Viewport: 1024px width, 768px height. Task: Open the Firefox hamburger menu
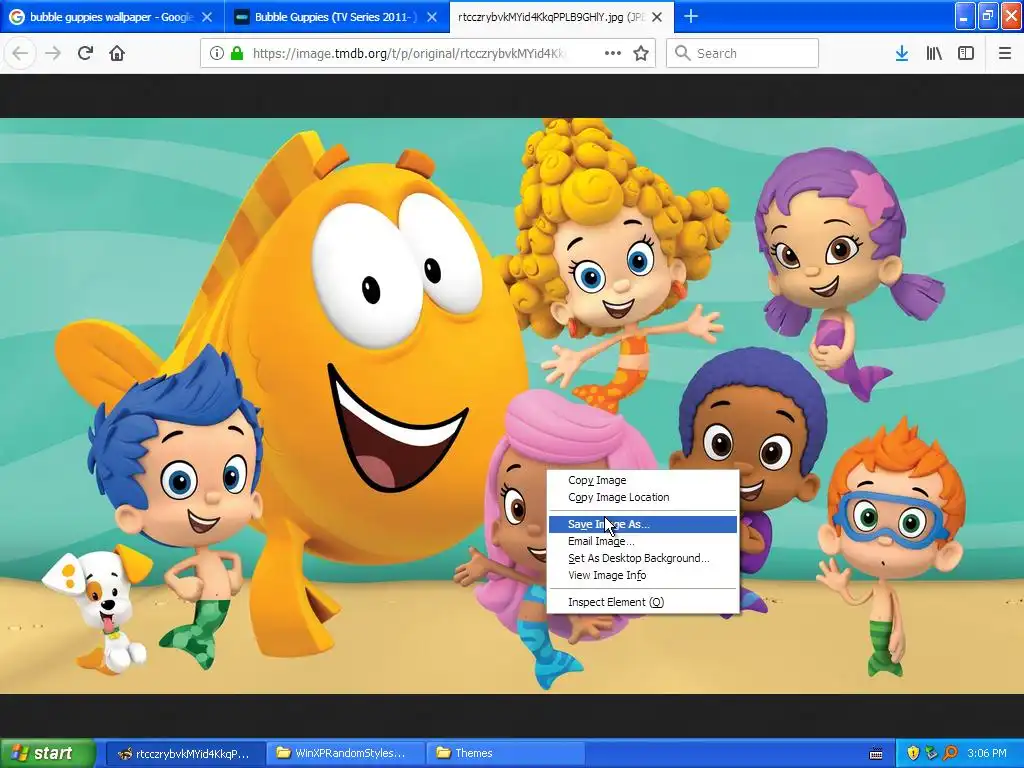click(1004, 53)
